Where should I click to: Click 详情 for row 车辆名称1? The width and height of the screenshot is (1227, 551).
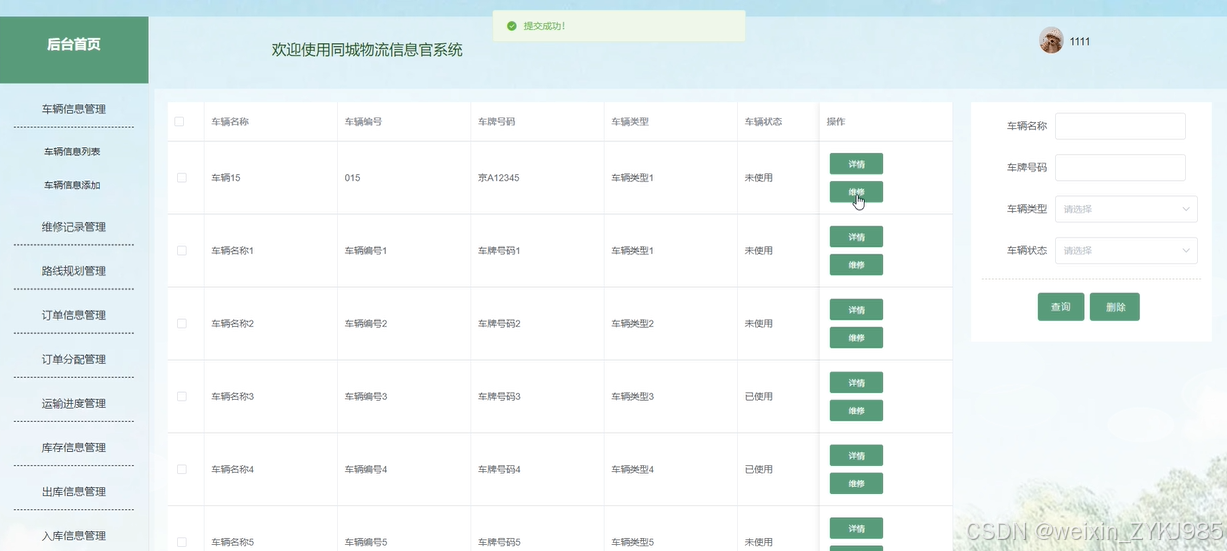click(x=856, y=237)
